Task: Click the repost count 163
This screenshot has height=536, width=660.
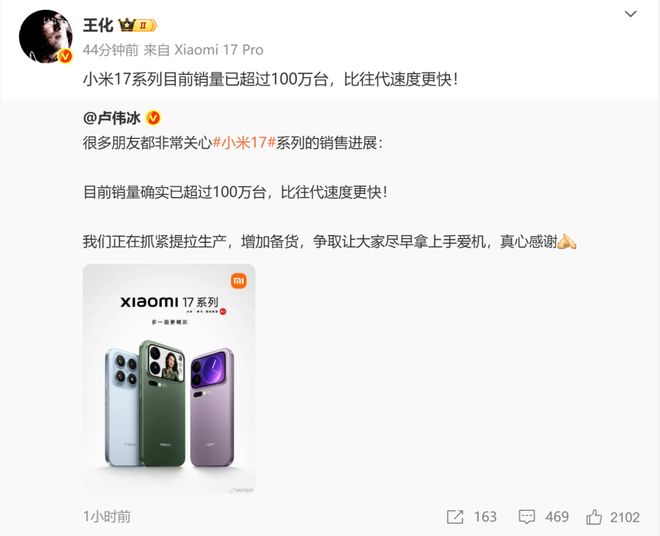Action: pos(485,517)
